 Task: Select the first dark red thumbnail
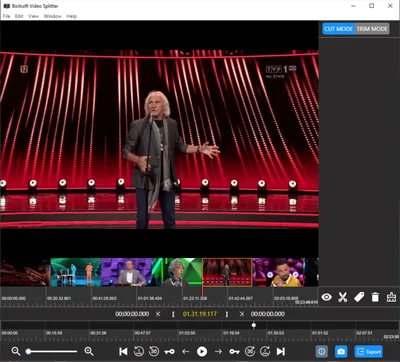(25, 272)
